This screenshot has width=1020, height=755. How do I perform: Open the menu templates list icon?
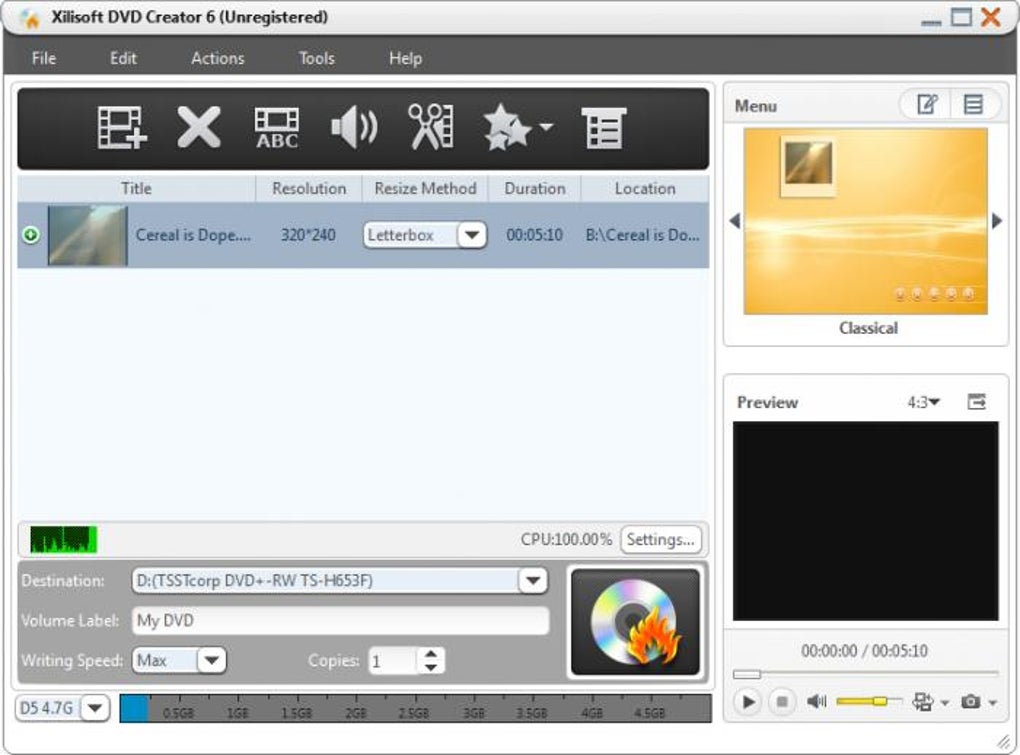click(x=973, y=104)
